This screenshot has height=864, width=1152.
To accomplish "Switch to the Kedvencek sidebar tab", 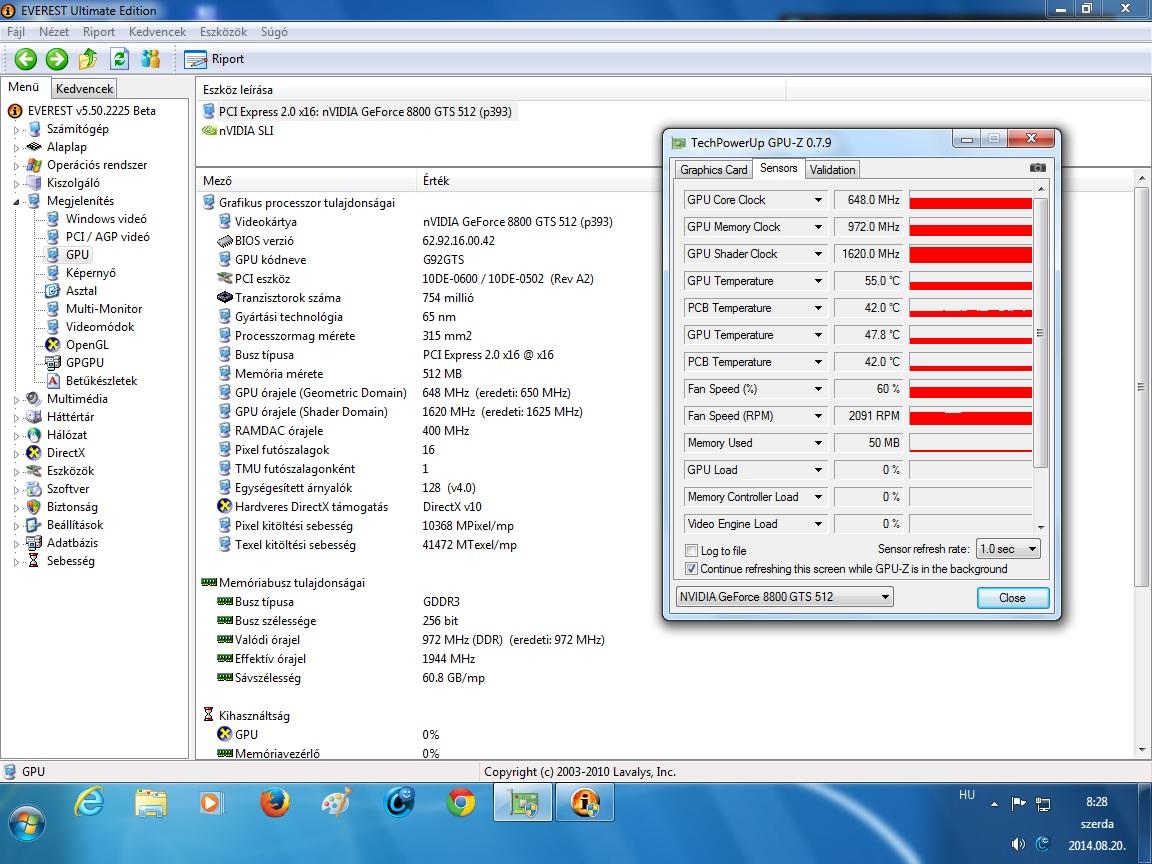I will 84,88.
